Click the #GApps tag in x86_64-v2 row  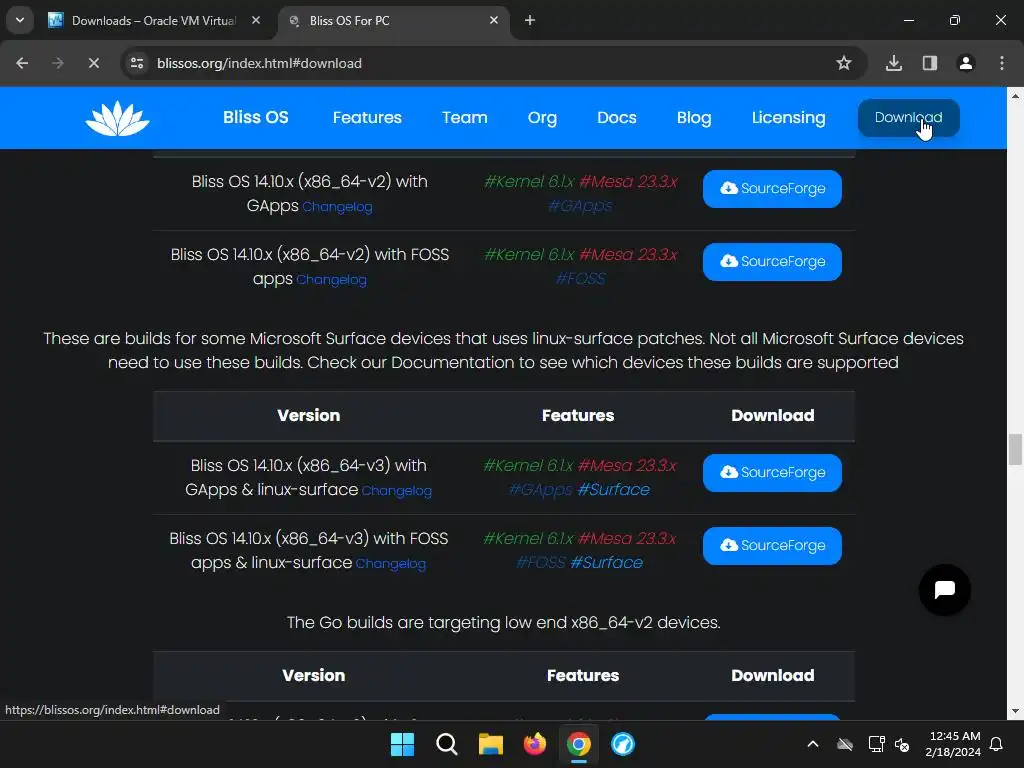(580, 206)
